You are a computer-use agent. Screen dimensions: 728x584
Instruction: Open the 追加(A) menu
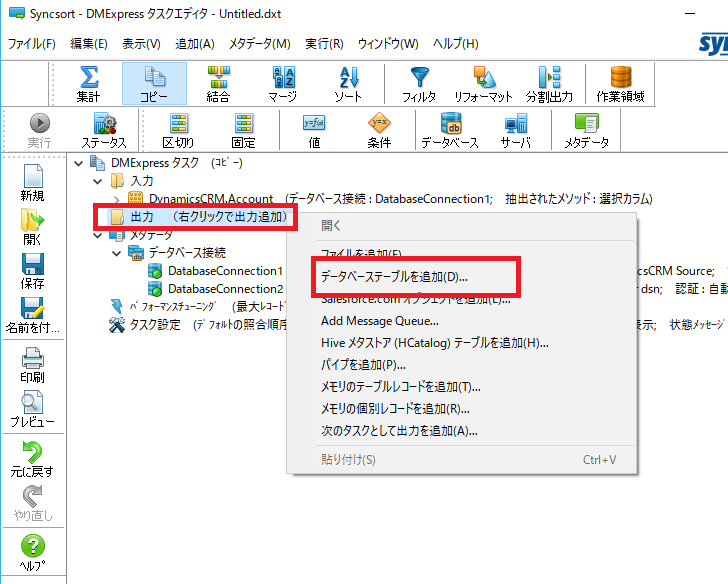(195, 44)
